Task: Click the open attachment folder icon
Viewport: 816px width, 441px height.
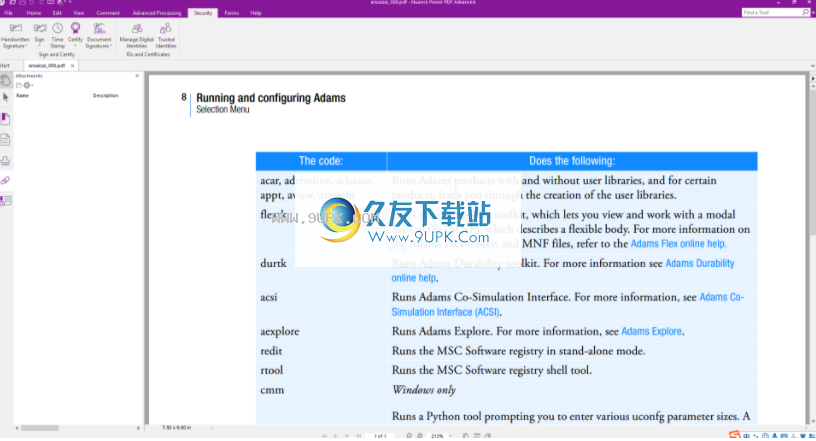Action: point(19,85)
